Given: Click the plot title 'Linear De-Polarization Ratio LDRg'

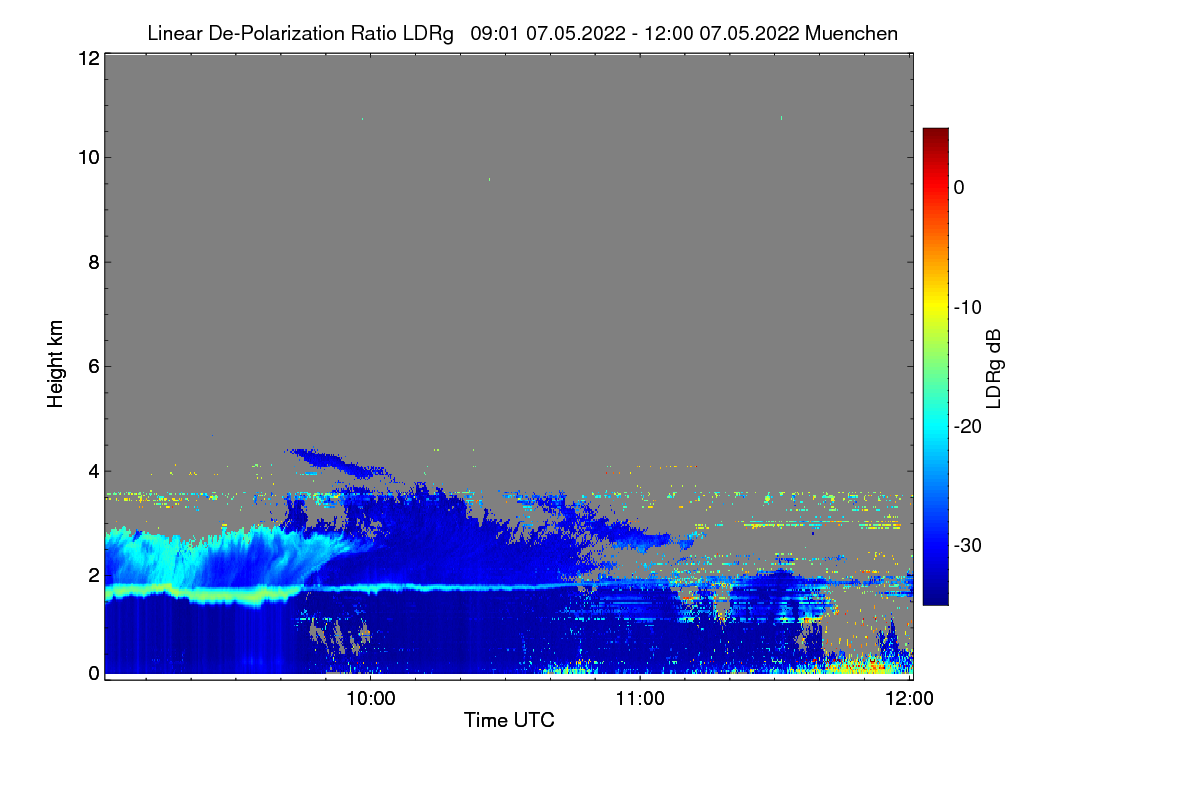Looking at the screenshot, I should tap(300, 33).
